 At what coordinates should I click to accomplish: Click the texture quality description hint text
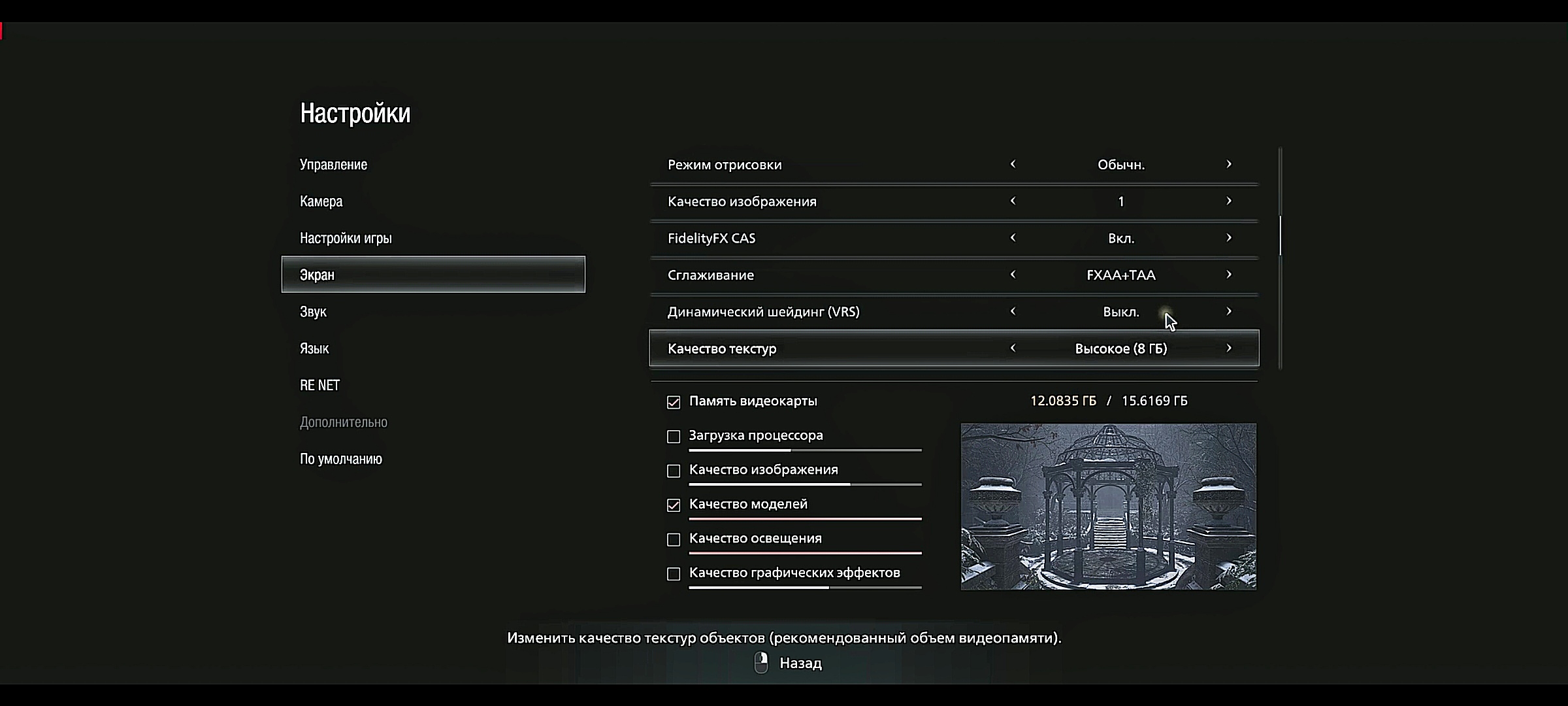(x=784, y=637)
